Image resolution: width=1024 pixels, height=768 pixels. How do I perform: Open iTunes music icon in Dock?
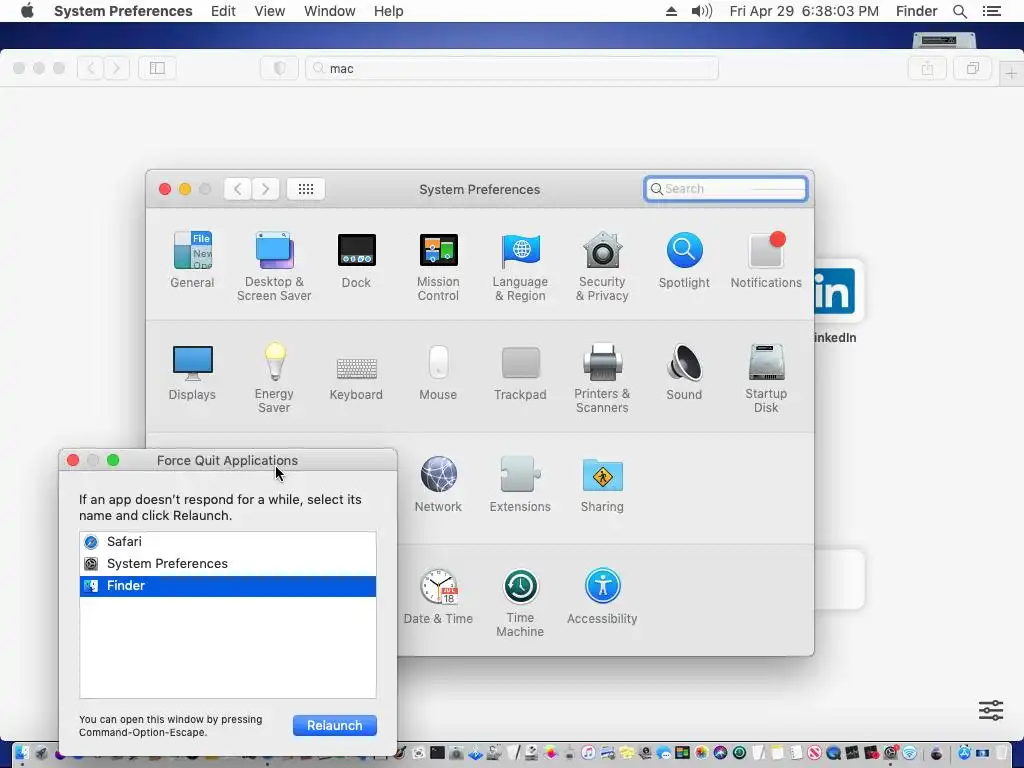[x=588, y=753]
